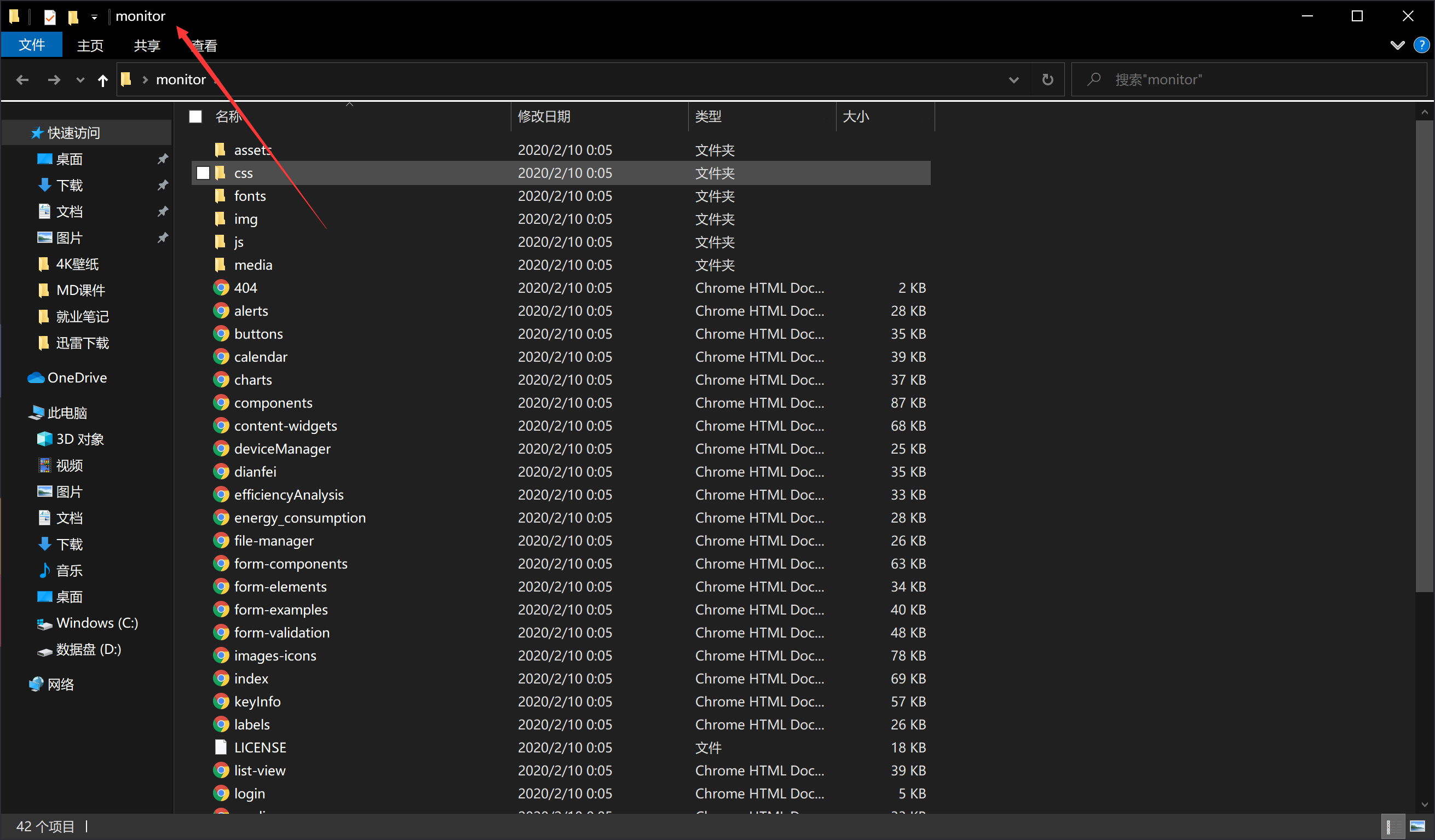Click the Back navigation arrow
1435x840 pixels.
[22, 80]
